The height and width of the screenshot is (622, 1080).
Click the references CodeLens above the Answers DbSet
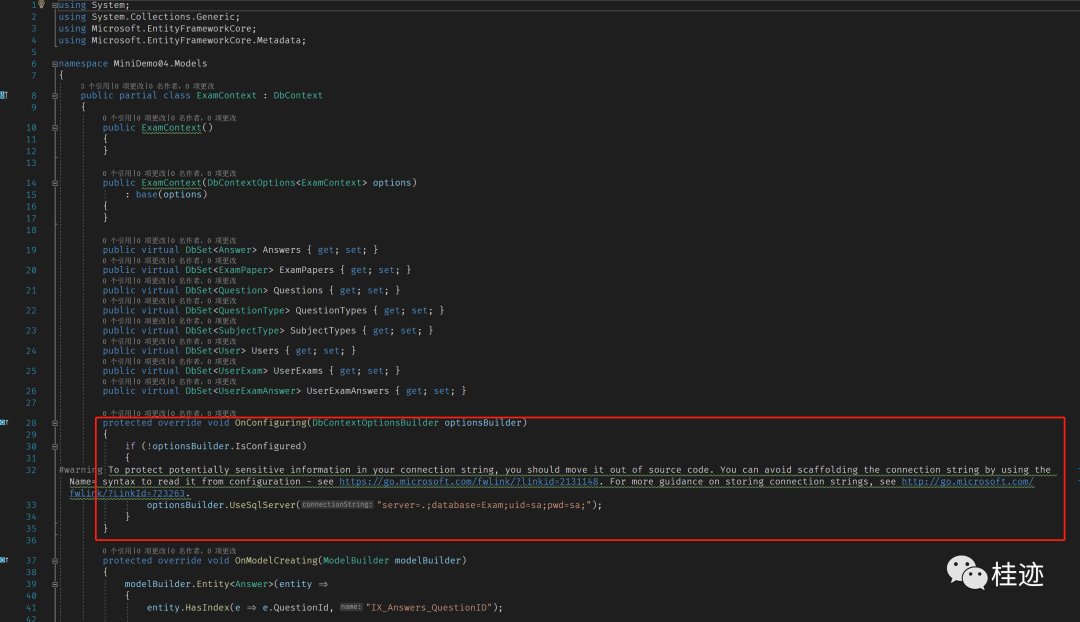(117, 240)
